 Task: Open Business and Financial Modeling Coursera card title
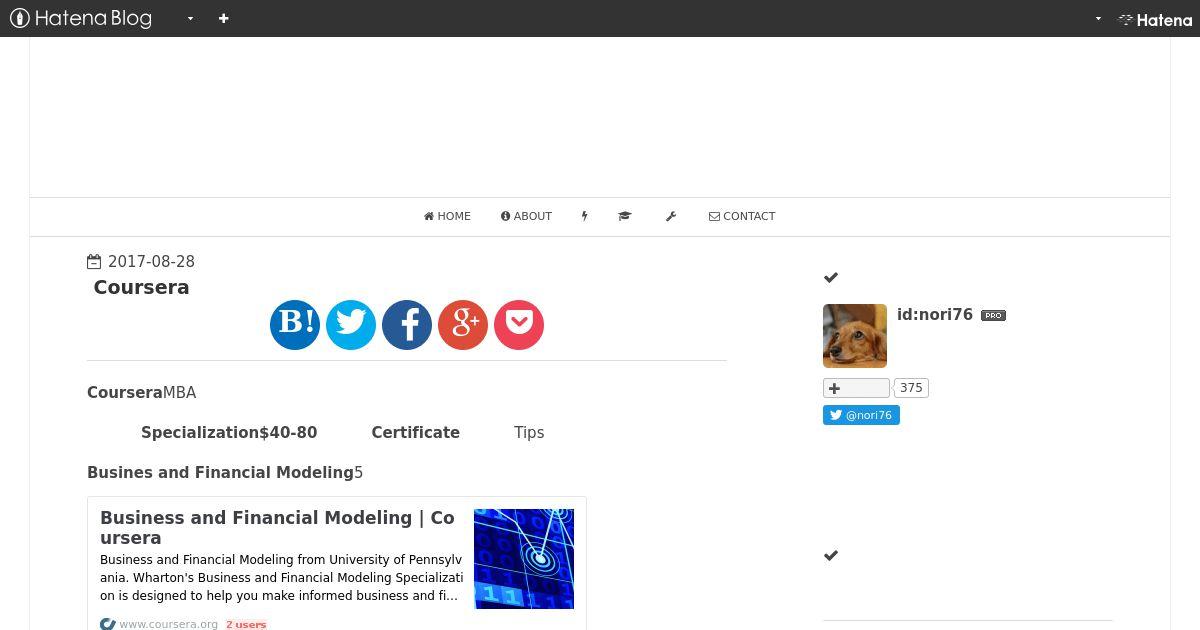tap(277, 527)
